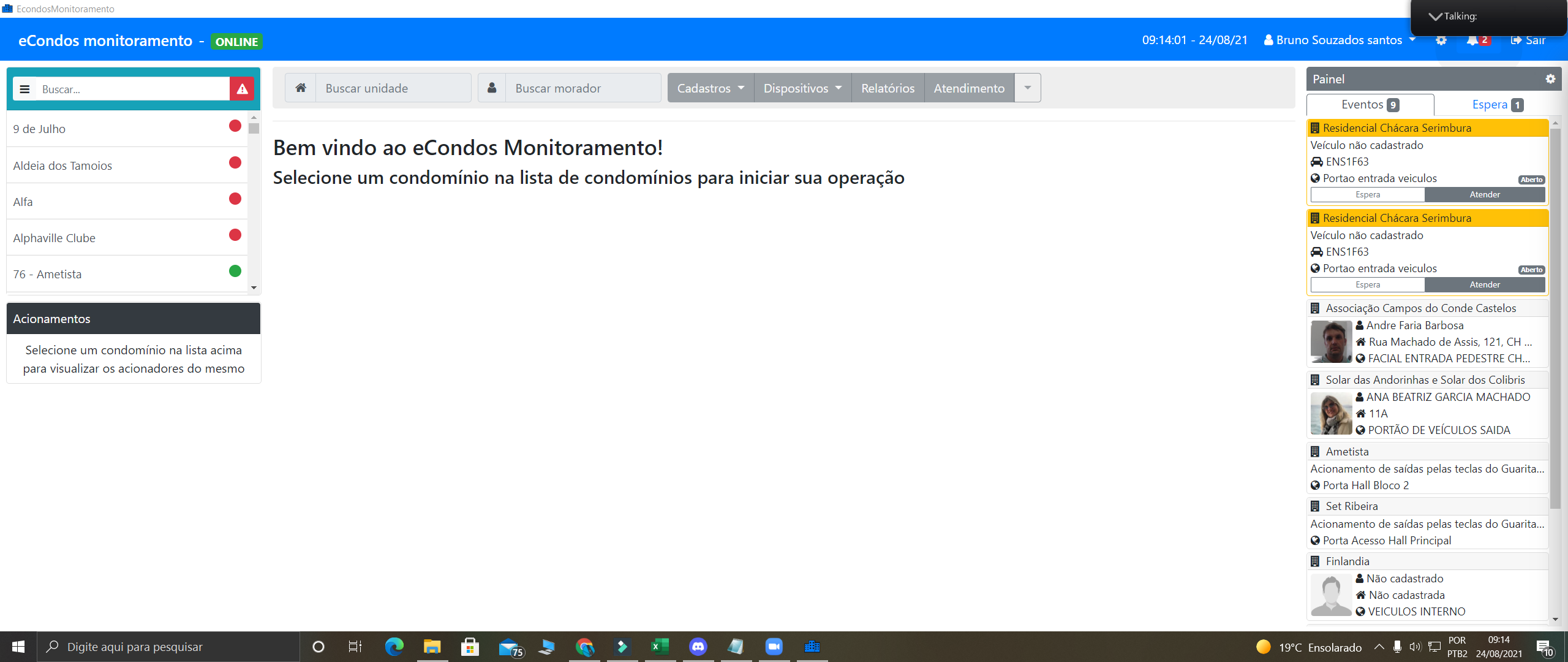Viewport: 1568px width, 662px height.
Task: Click the red warning triangle alert icon
Action: [x=243, y=89]
